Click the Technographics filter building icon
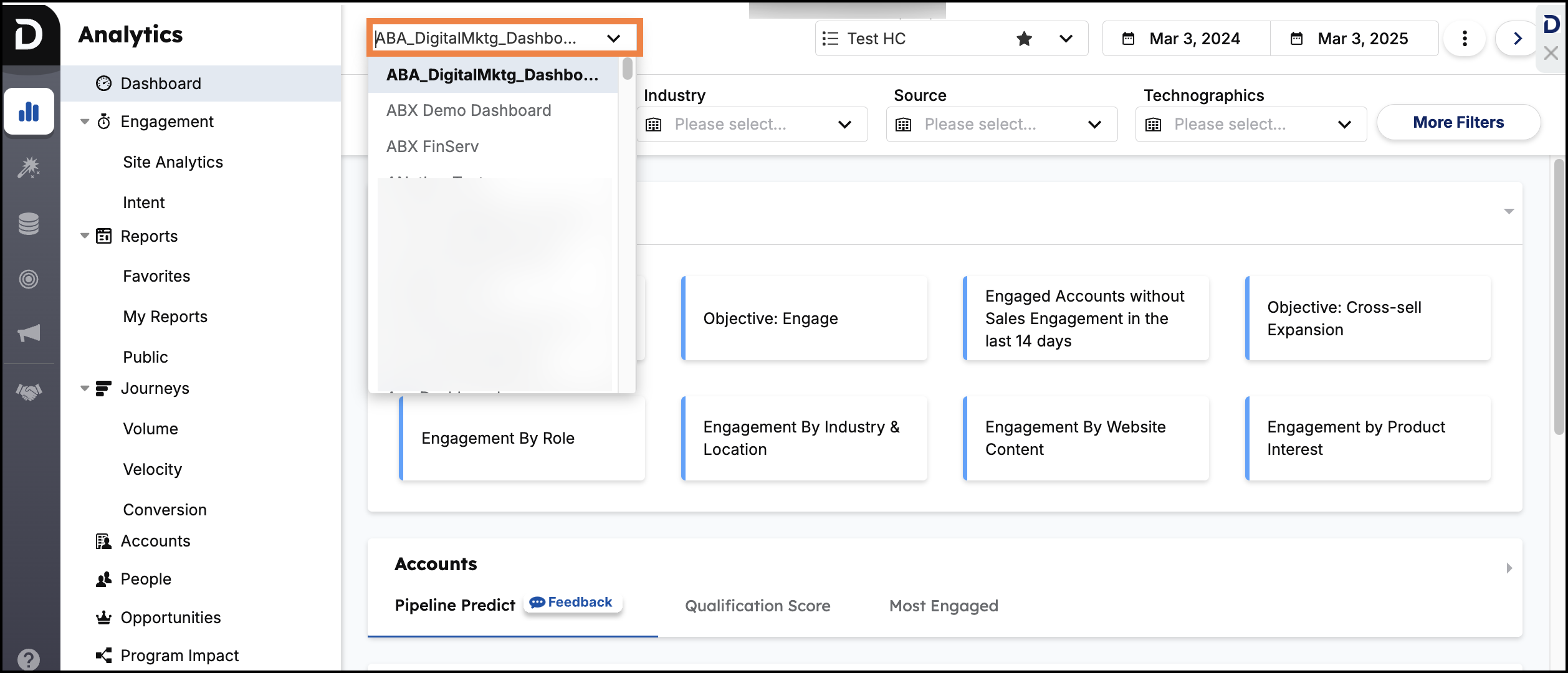 coord(1153,125)
